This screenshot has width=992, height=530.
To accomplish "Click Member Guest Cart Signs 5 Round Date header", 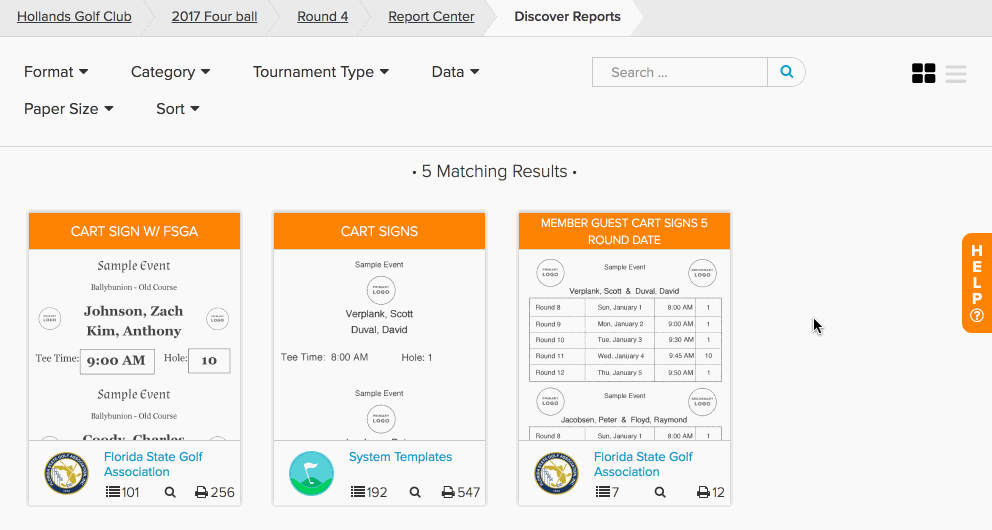I will tap(624, 231).
